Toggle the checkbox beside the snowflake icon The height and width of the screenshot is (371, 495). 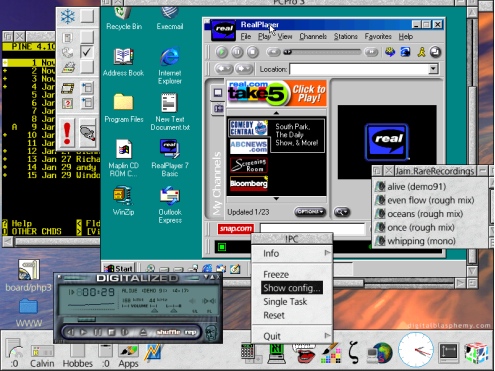(87, 16)
